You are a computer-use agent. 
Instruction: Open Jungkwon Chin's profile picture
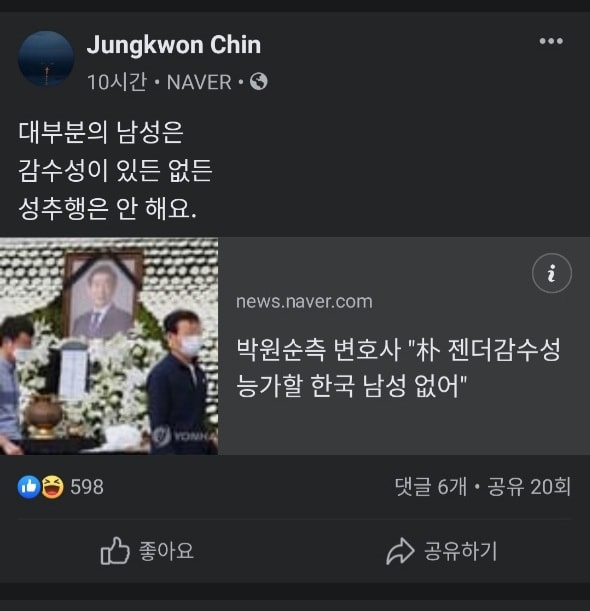[46, 59]
